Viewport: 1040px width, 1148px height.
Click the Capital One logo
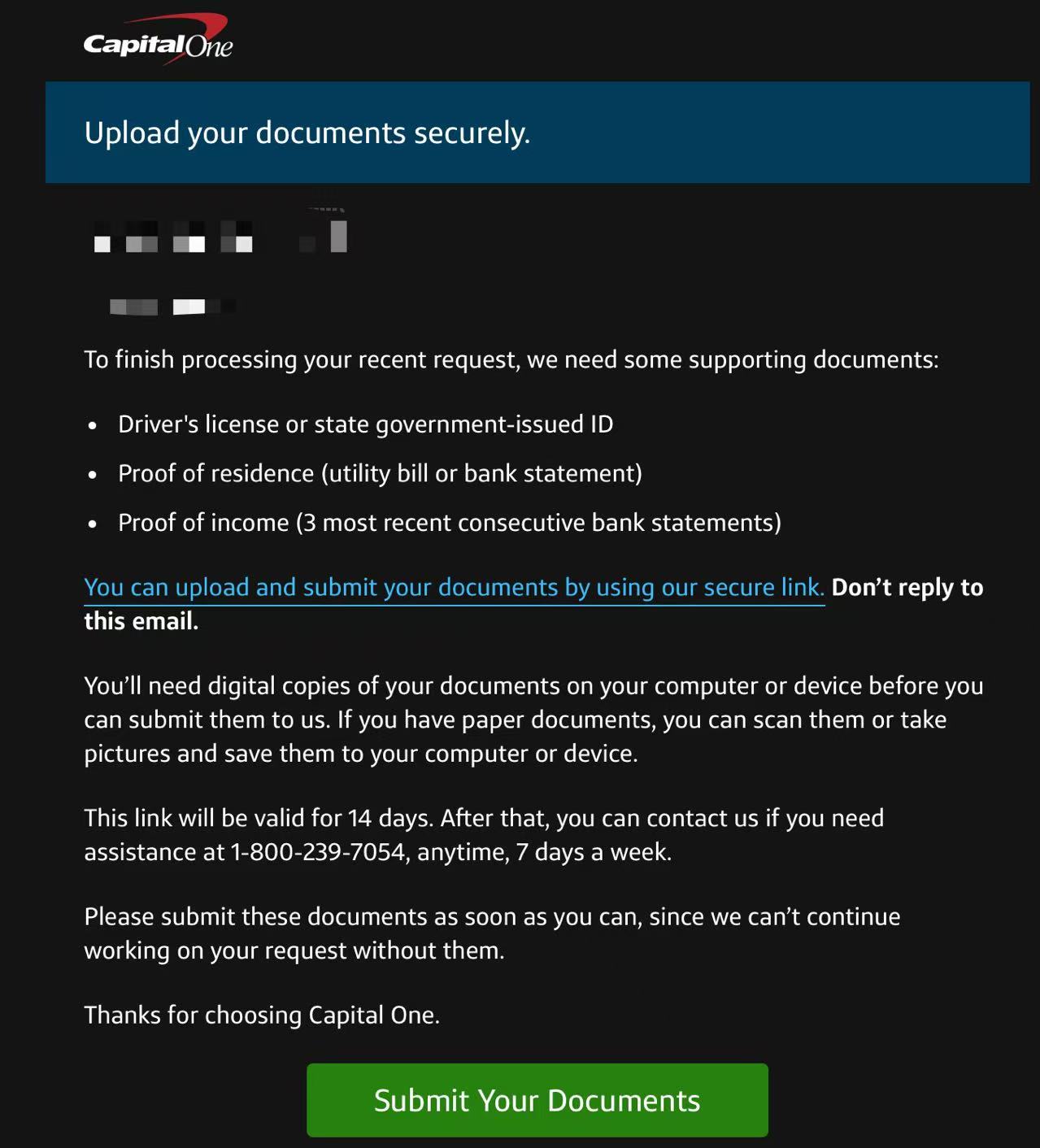tap(158, 41)
